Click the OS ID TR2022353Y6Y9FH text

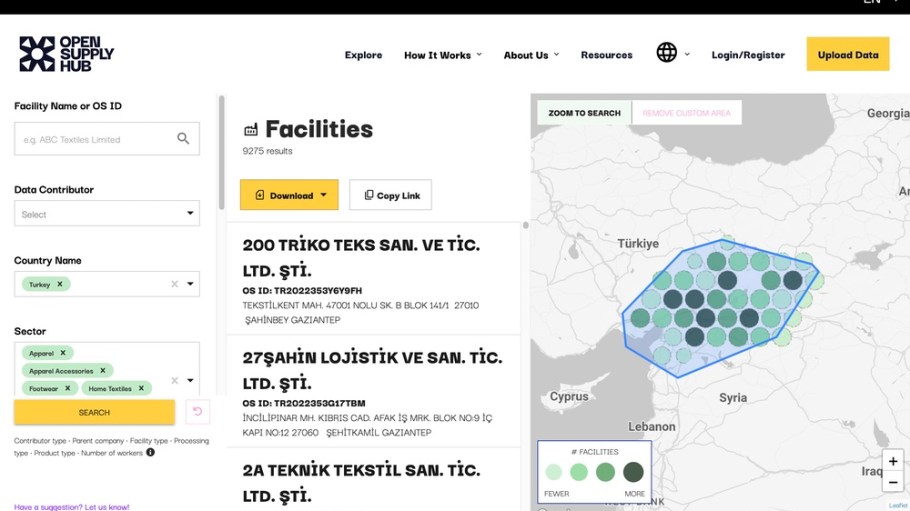pyautogui.click(x=302, y=290)
